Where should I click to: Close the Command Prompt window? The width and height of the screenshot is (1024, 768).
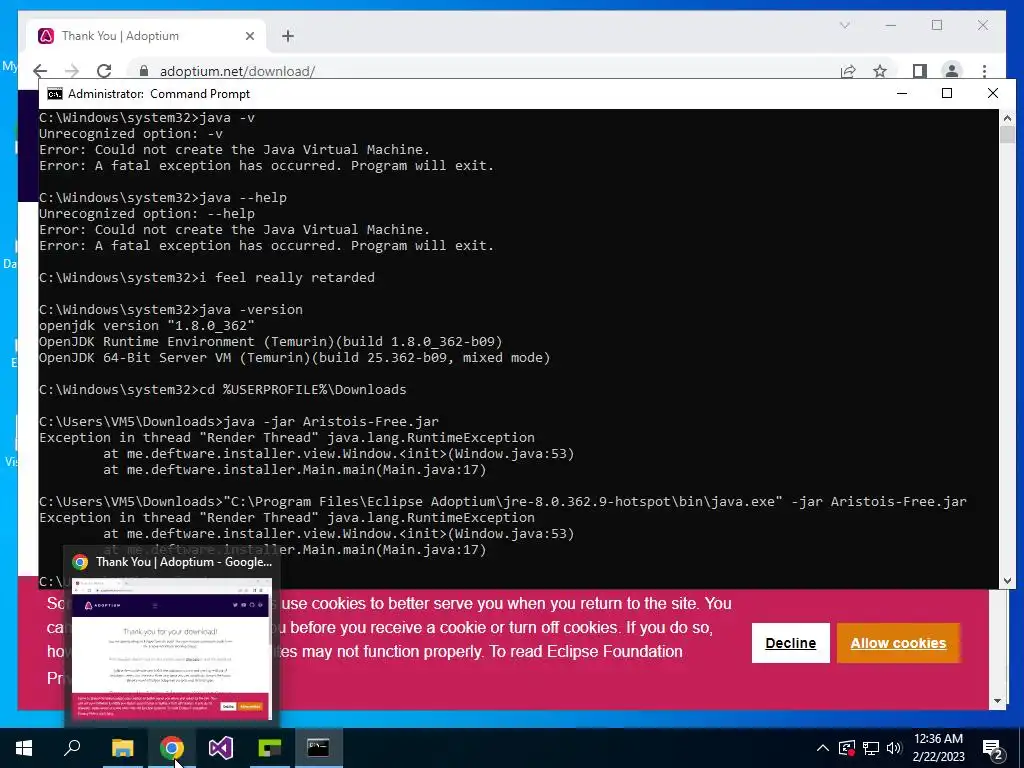(993, 93)
